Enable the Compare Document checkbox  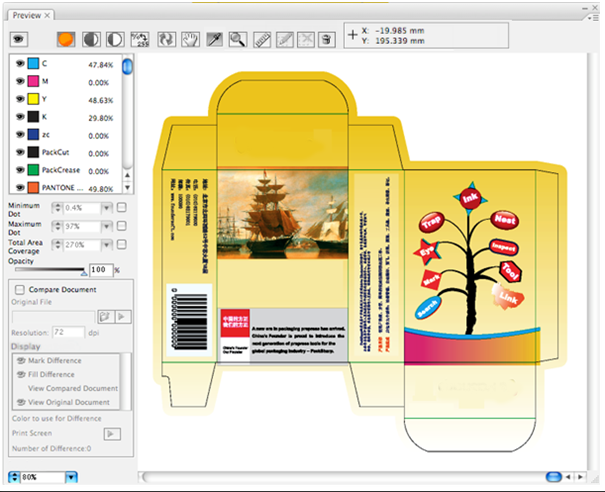pos(21,290)
